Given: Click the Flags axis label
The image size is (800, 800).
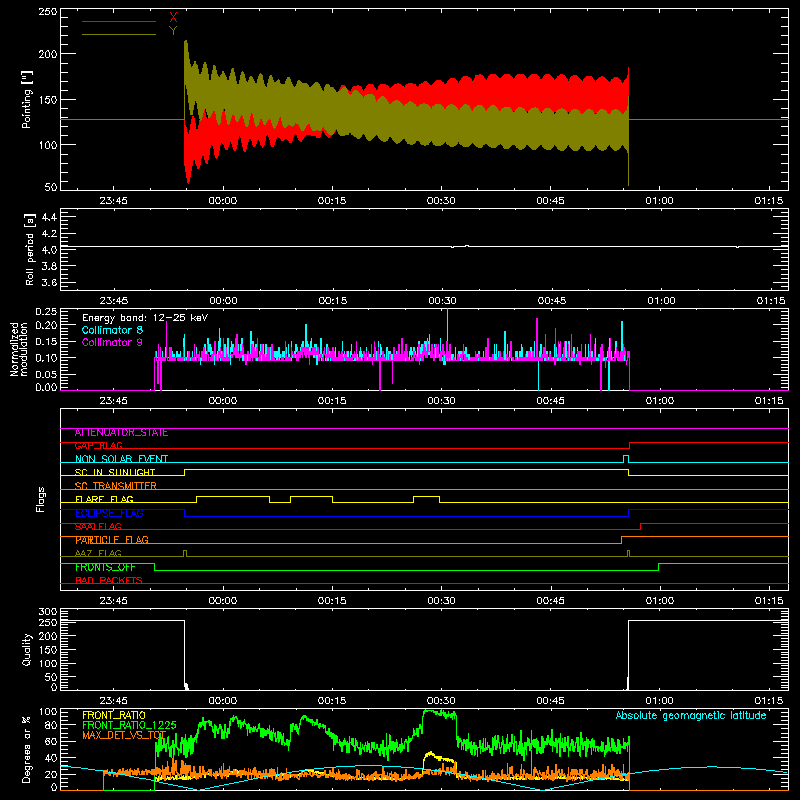Looking at the screenshot, I should (40, 499).
